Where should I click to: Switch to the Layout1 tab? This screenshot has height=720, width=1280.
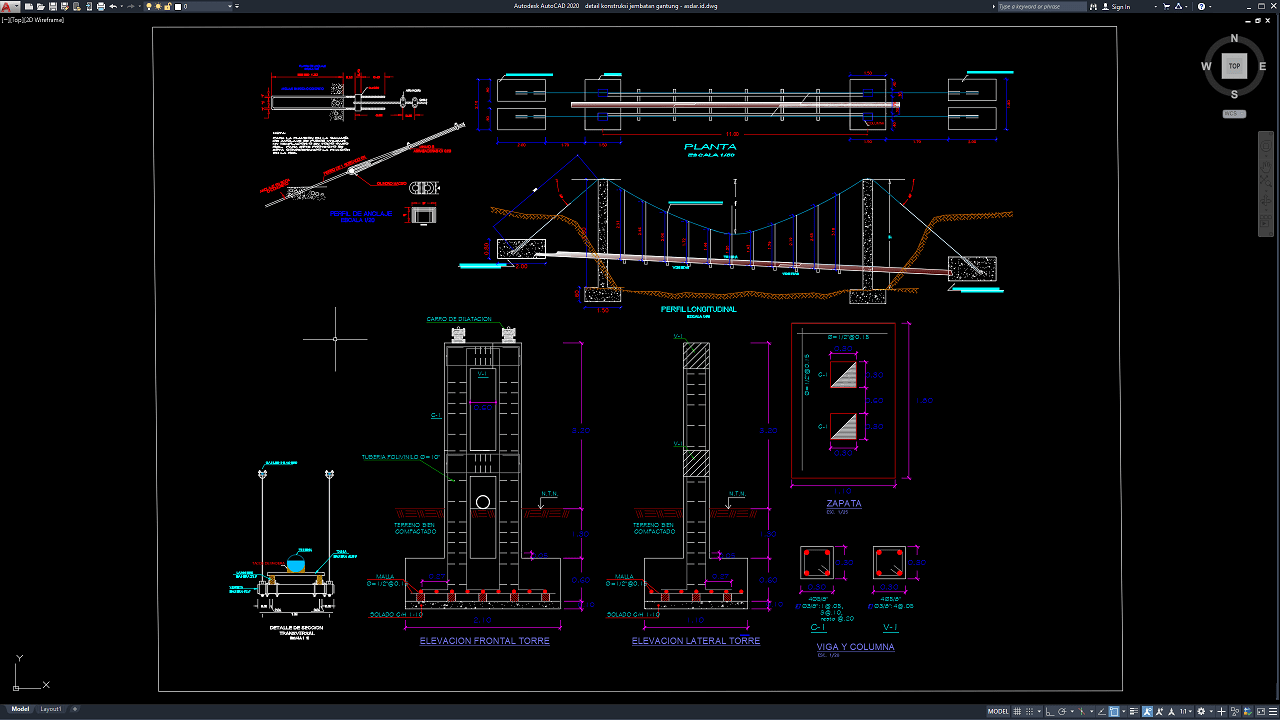pos(50,709)
